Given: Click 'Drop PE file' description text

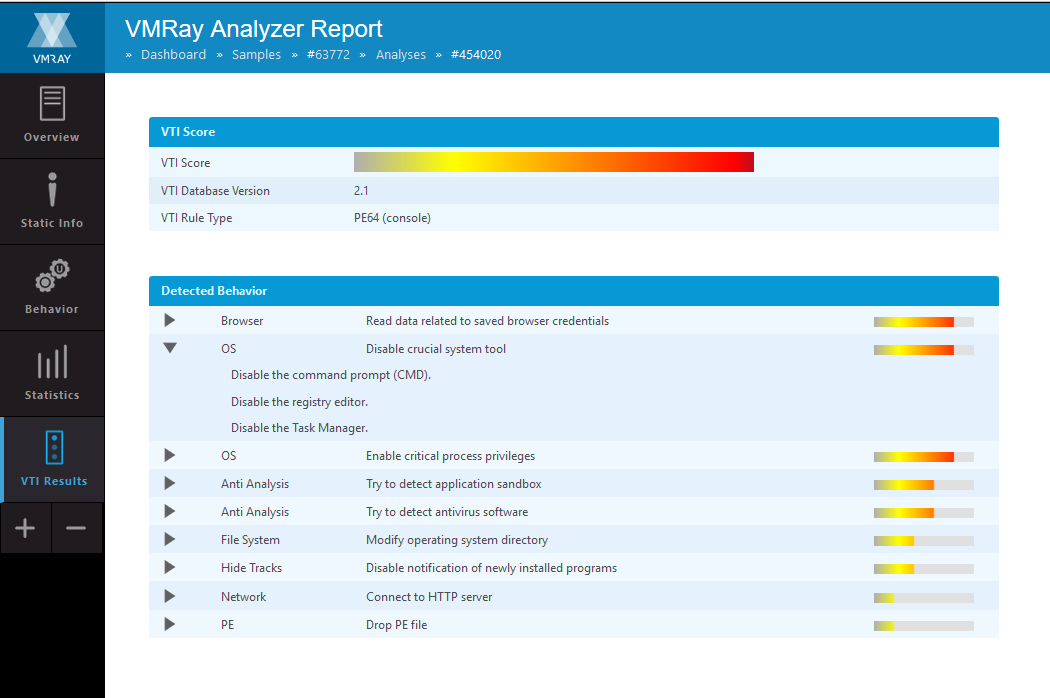Looking at the screenshot, I should 396,625.
